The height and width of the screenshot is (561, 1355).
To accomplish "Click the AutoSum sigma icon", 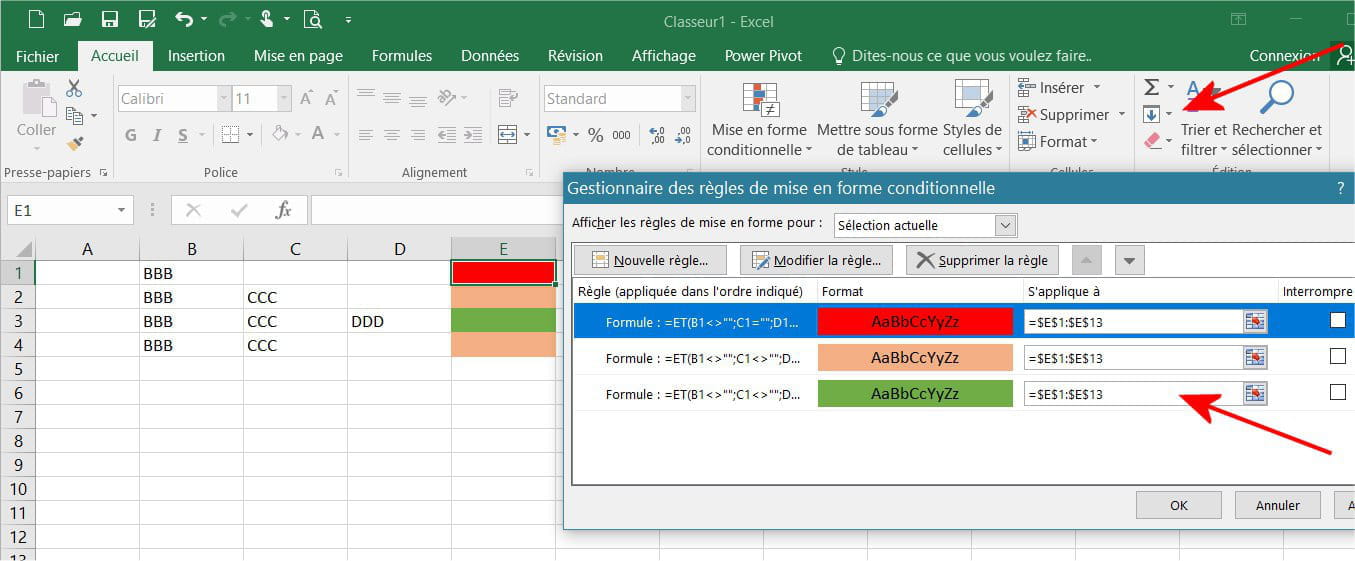I will 1152,88.
